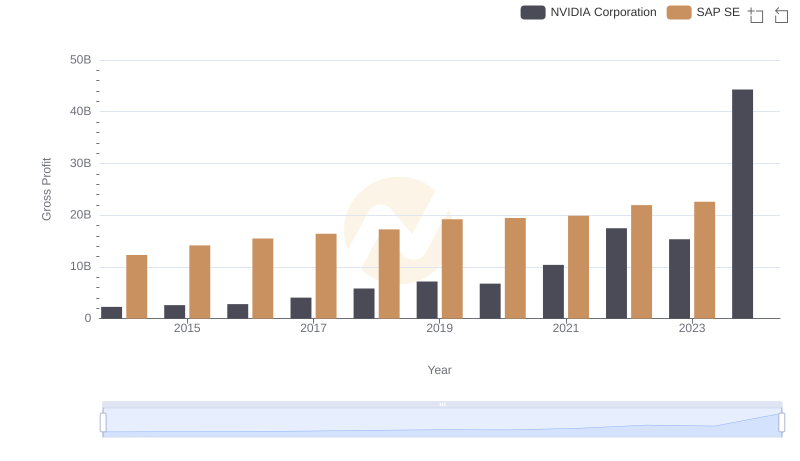The width and height of the screenshot is (800, 461).
Task: Click the 2017 x-axis label
Action: [313, 328]
